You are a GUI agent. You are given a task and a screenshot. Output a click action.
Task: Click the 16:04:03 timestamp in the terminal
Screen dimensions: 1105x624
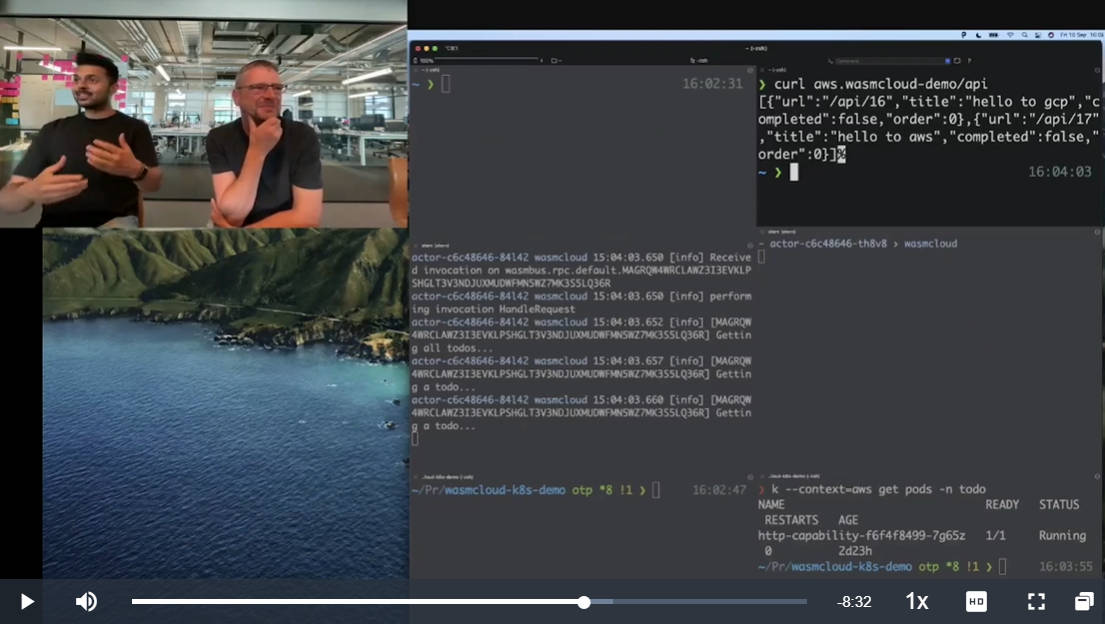[1059, 171]
